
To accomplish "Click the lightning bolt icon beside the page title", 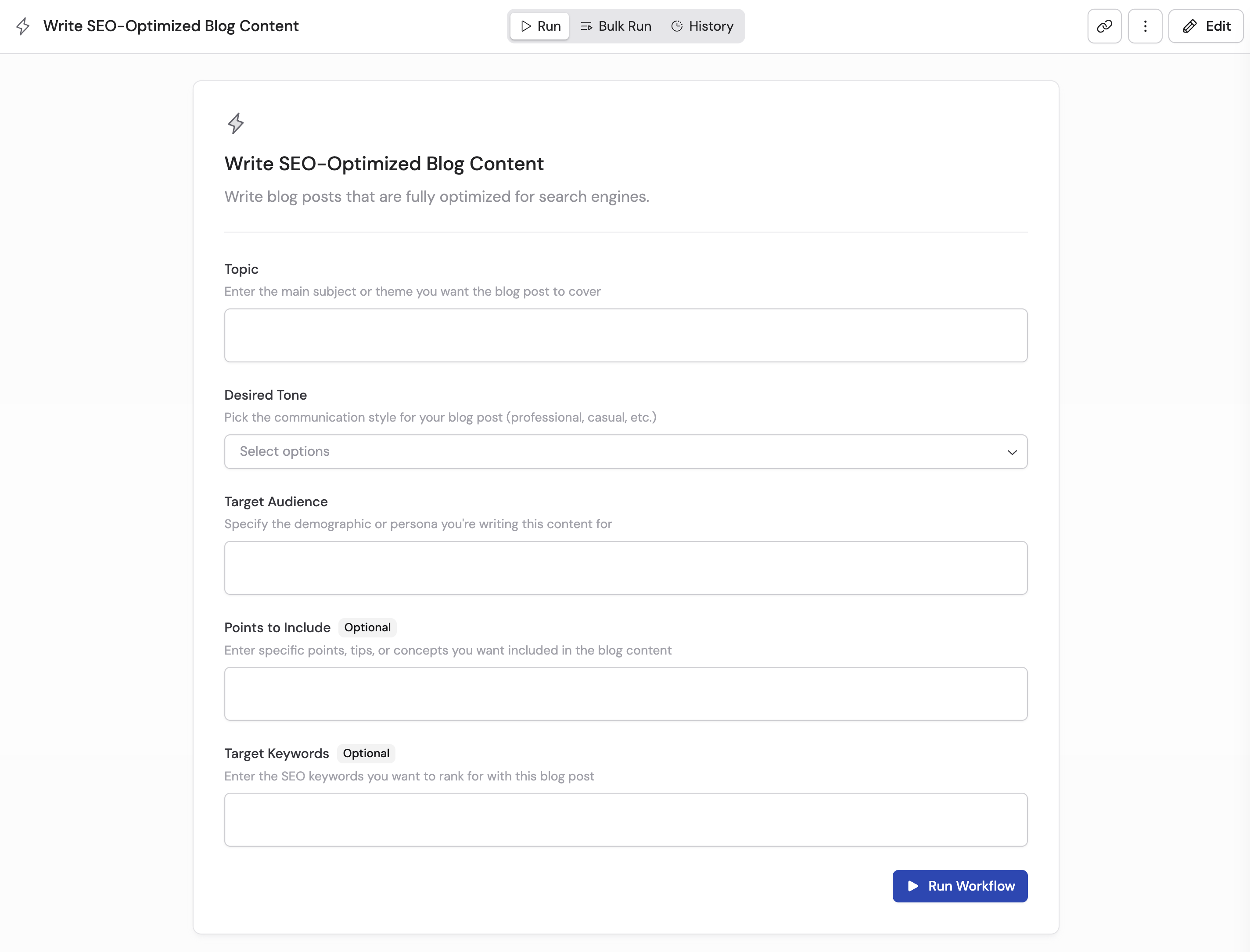I will pos(23,25).
